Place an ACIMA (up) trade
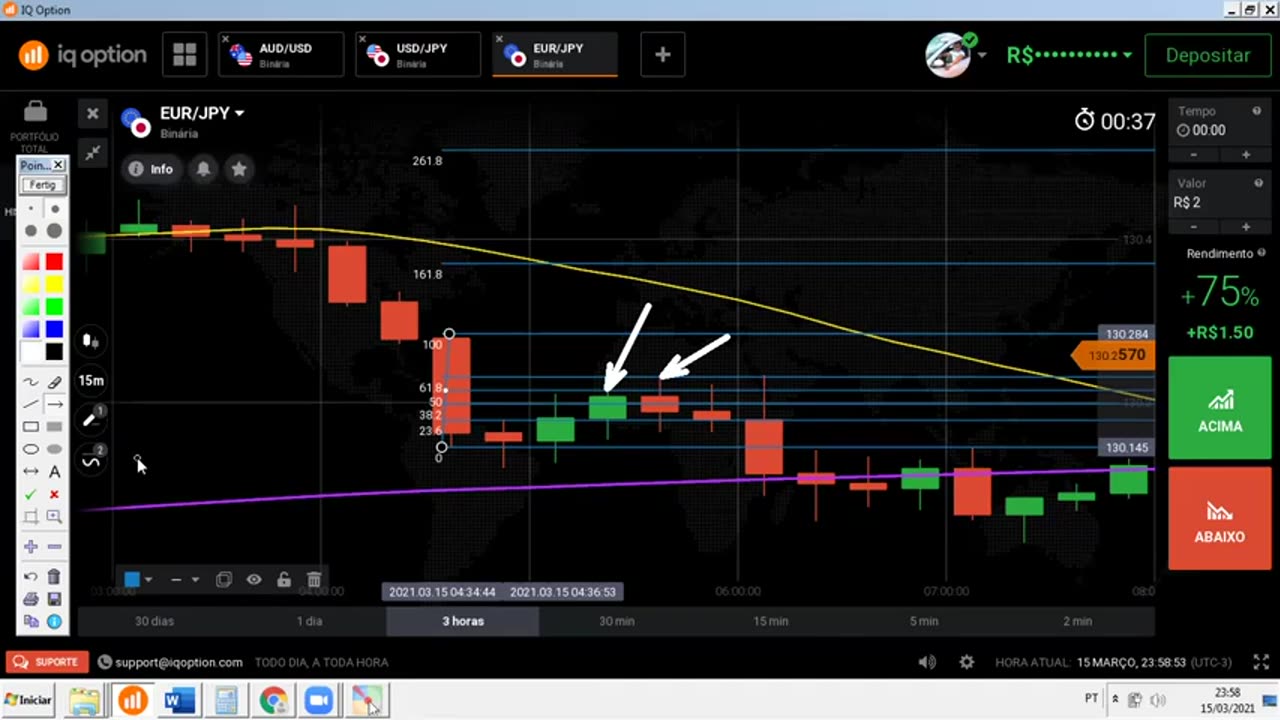 click(x=1220, y=408)
